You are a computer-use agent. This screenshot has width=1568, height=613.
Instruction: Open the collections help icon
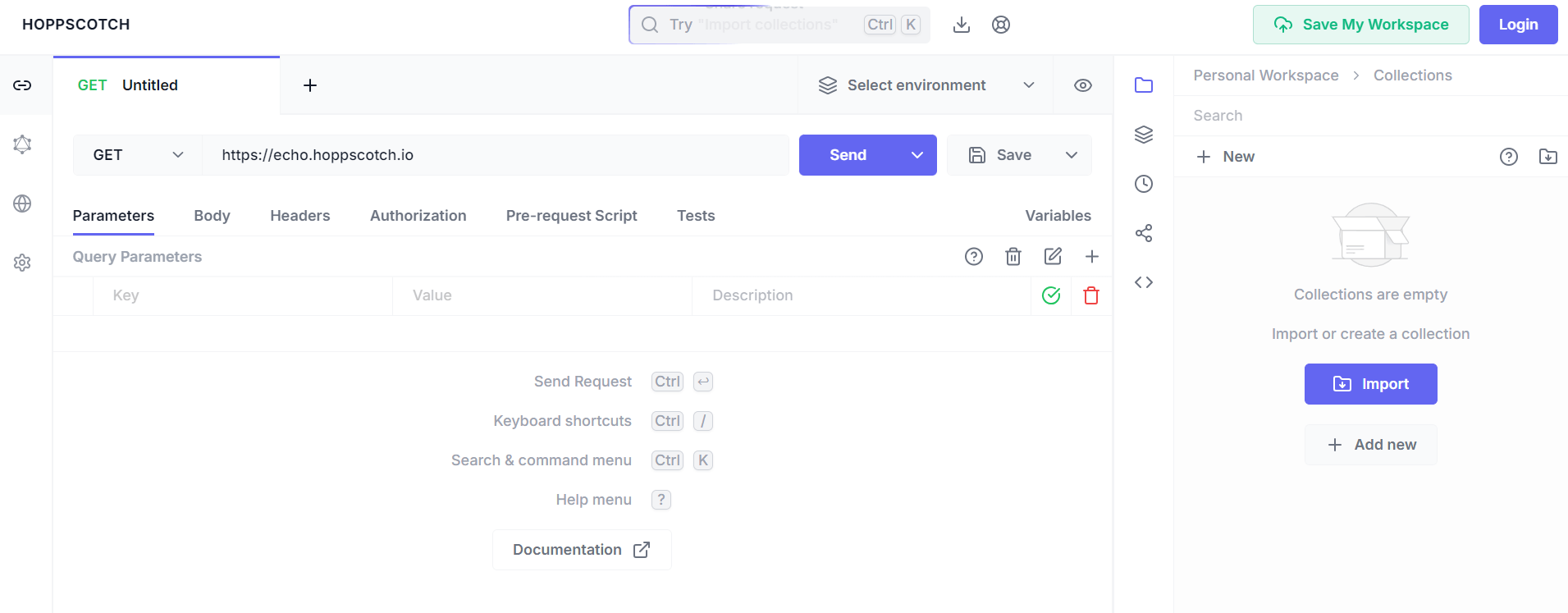point(1509,157)
